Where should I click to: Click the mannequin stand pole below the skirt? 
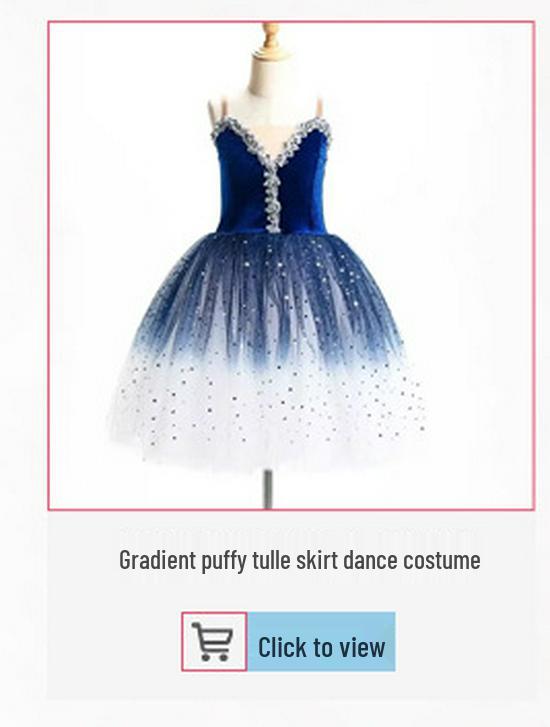(268, 489)
